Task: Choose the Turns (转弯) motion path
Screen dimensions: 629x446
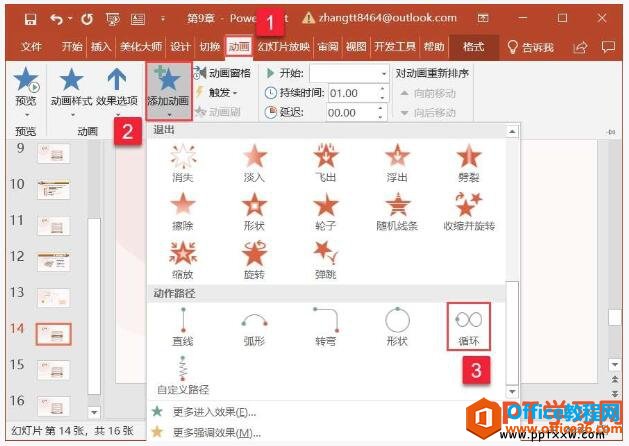Action: click(x=326, y=327)
